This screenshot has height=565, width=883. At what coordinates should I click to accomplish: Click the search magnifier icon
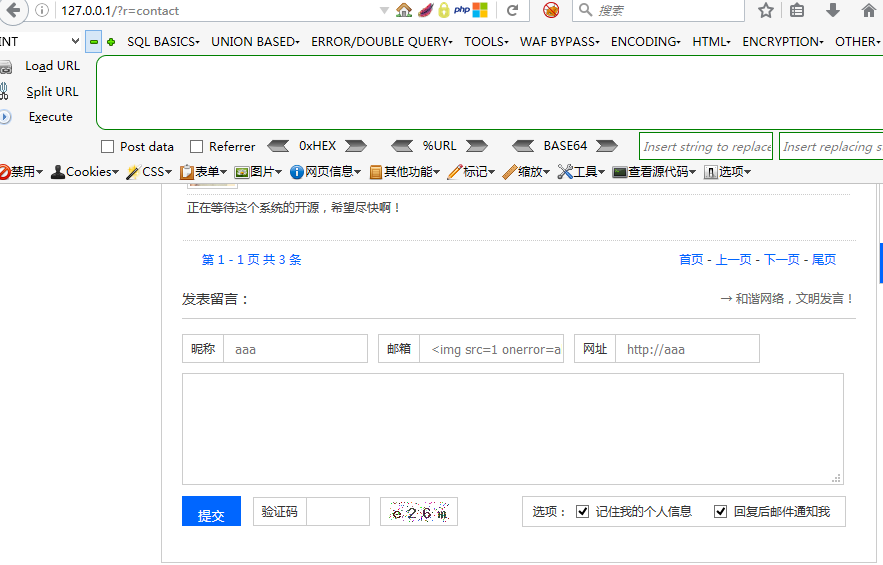(x=585, y=10)
